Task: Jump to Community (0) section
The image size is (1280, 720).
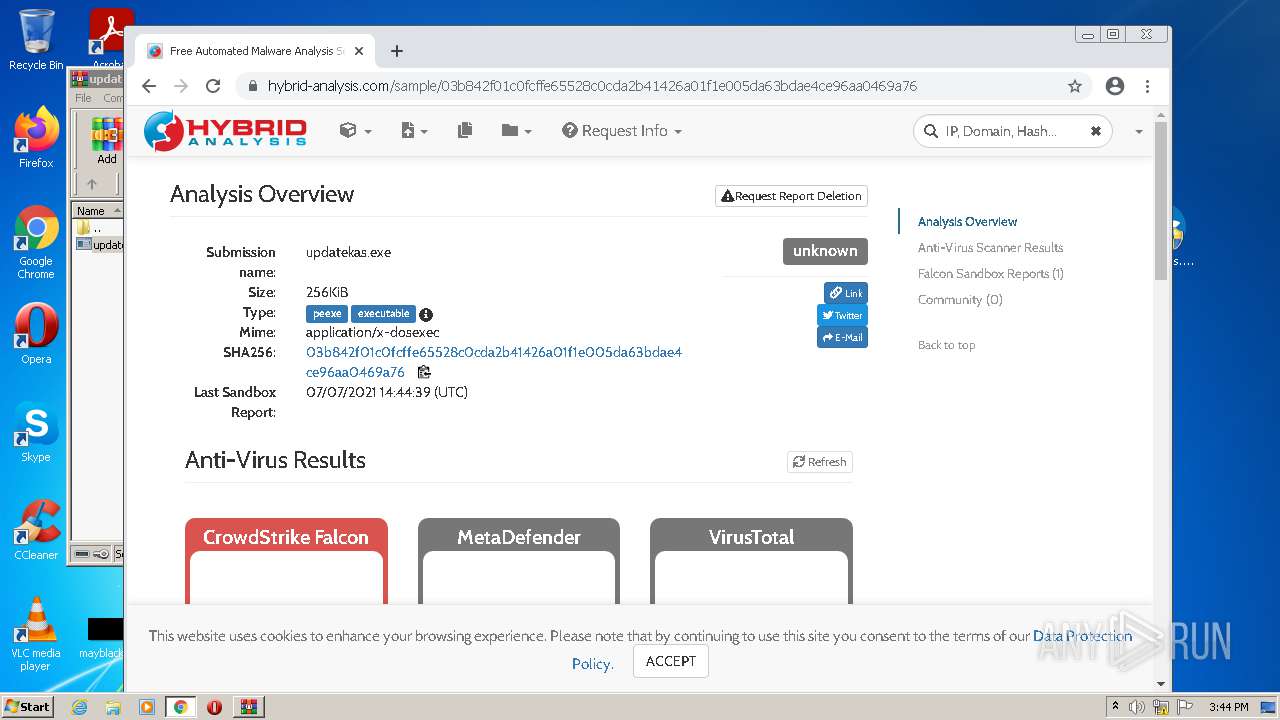Action: point(960,300)
